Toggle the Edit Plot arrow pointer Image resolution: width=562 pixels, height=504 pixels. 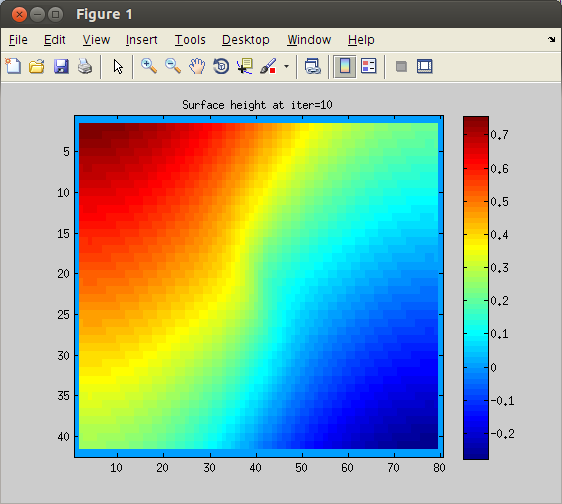118,67
